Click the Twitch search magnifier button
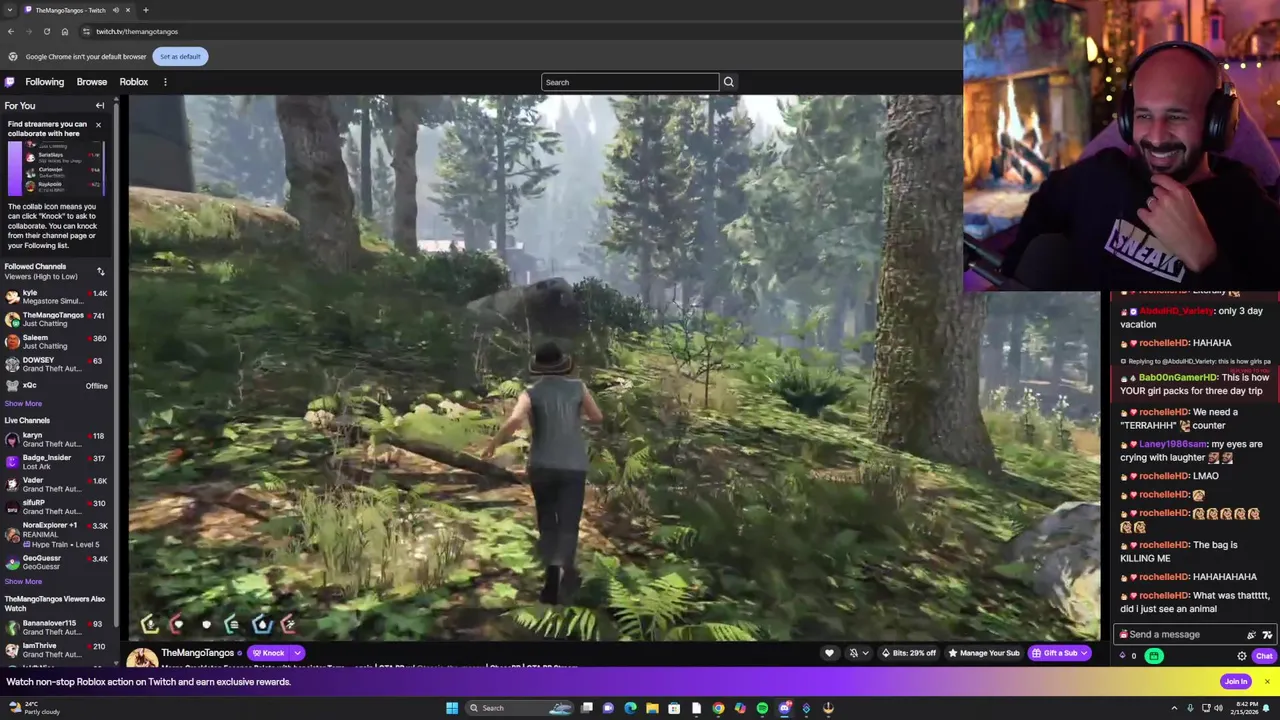1280x720 pixels. [728, 82]
